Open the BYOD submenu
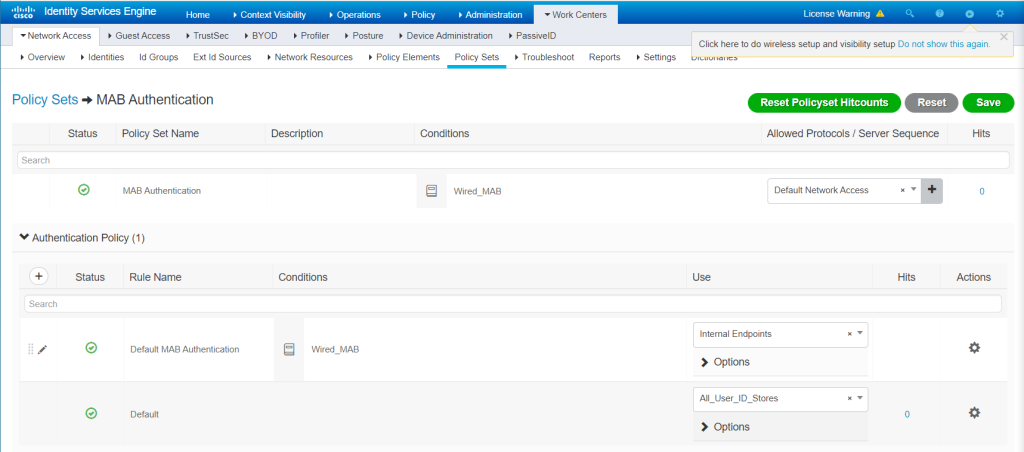The width and height of the screenshot is (1024, 452). [261, 36]
